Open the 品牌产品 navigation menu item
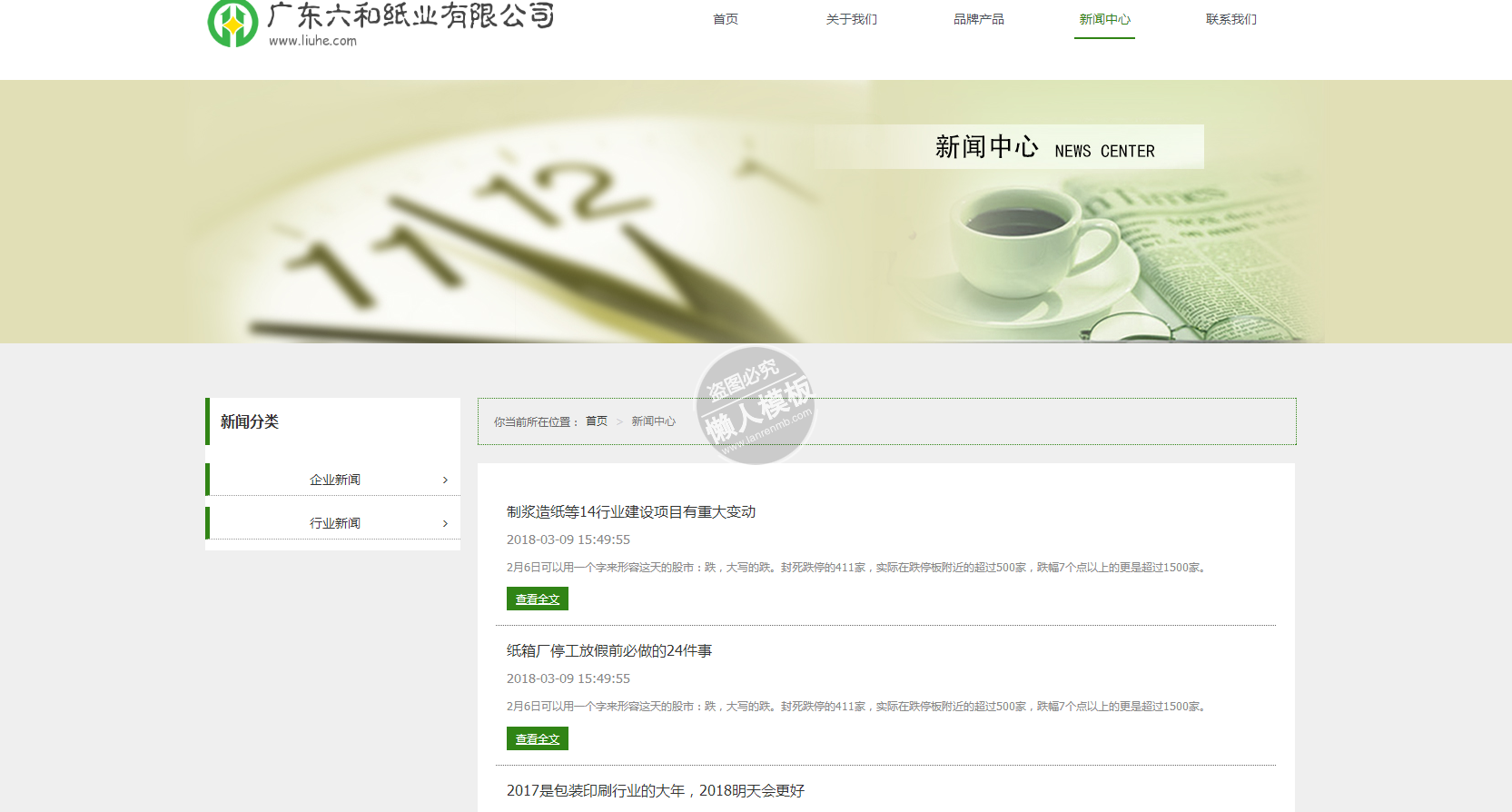 [979, 19]
